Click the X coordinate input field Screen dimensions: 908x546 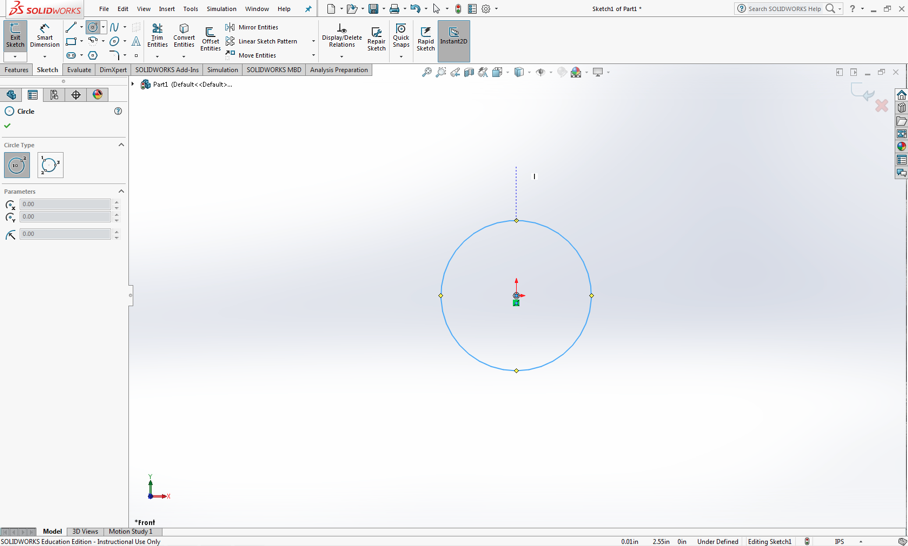click(65, 204)
